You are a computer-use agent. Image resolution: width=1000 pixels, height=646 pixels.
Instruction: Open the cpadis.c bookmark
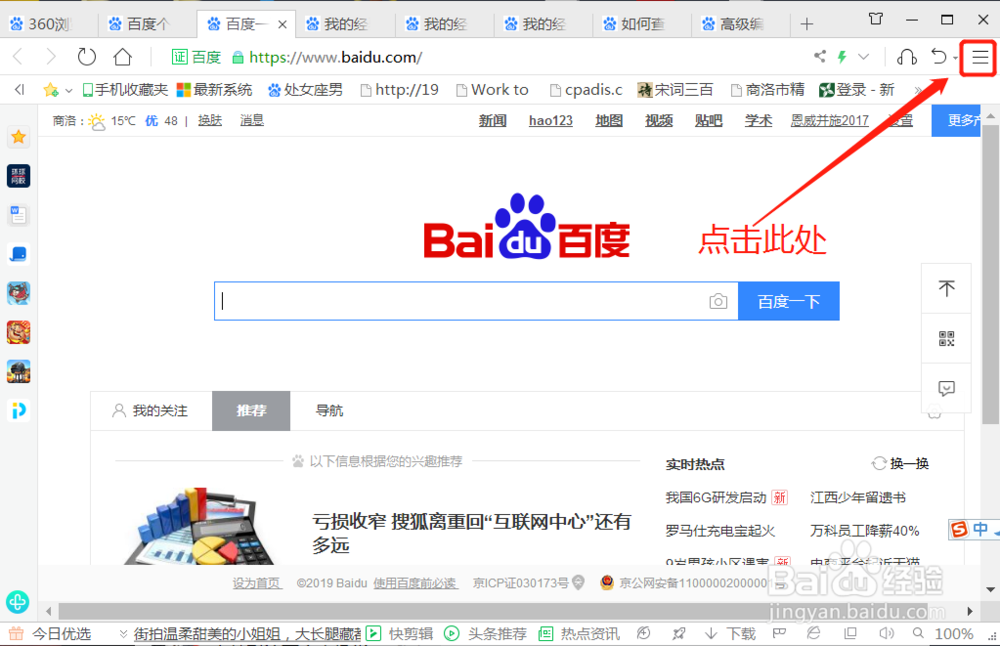[x=586, y=90]
